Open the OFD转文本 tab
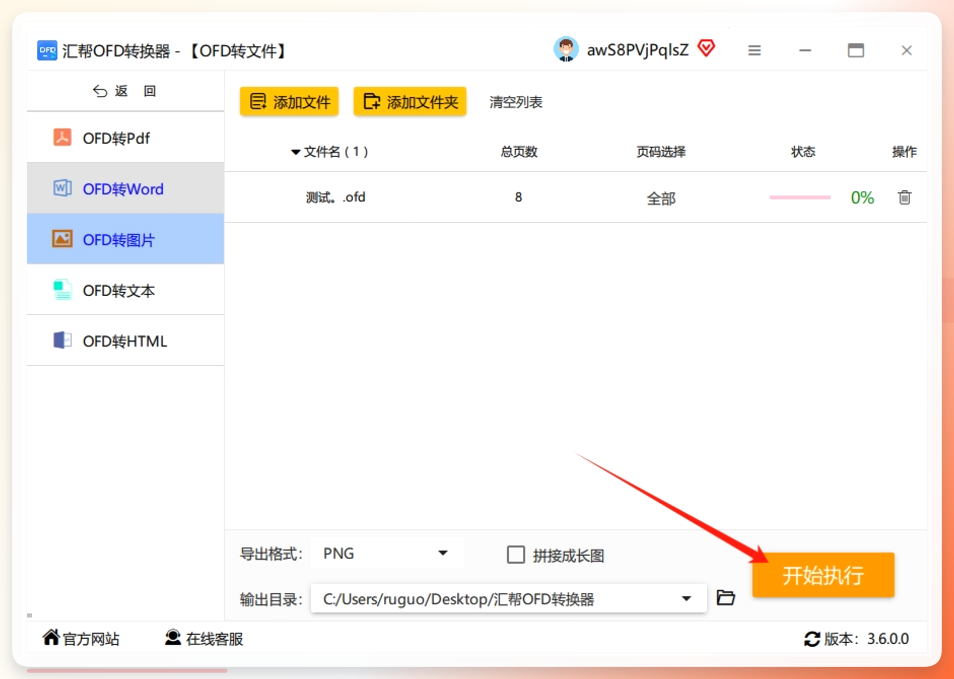 pos(125,290)
